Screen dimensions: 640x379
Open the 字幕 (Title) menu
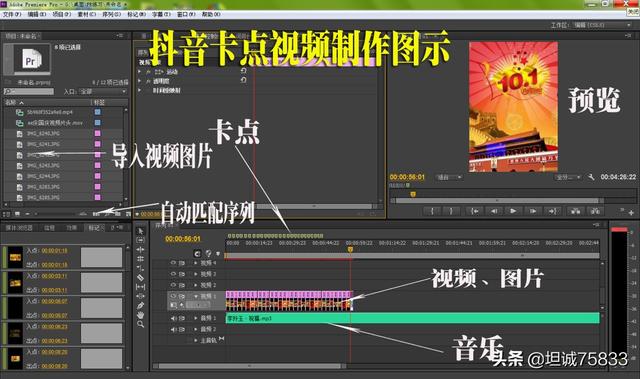pos(161,14)
